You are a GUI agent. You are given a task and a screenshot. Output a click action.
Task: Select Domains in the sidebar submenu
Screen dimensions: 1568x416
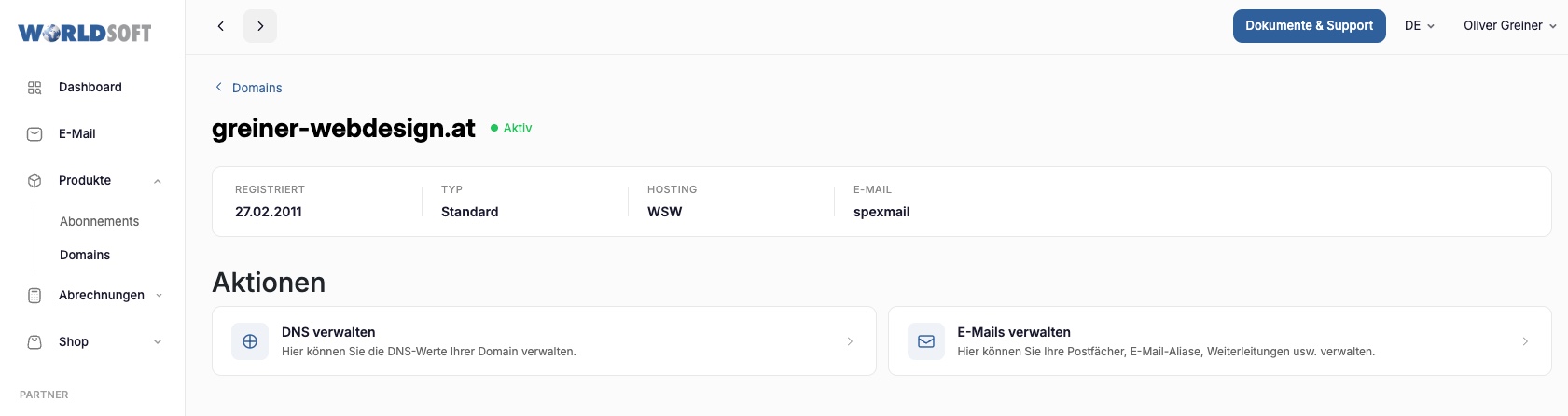point(85,256)
